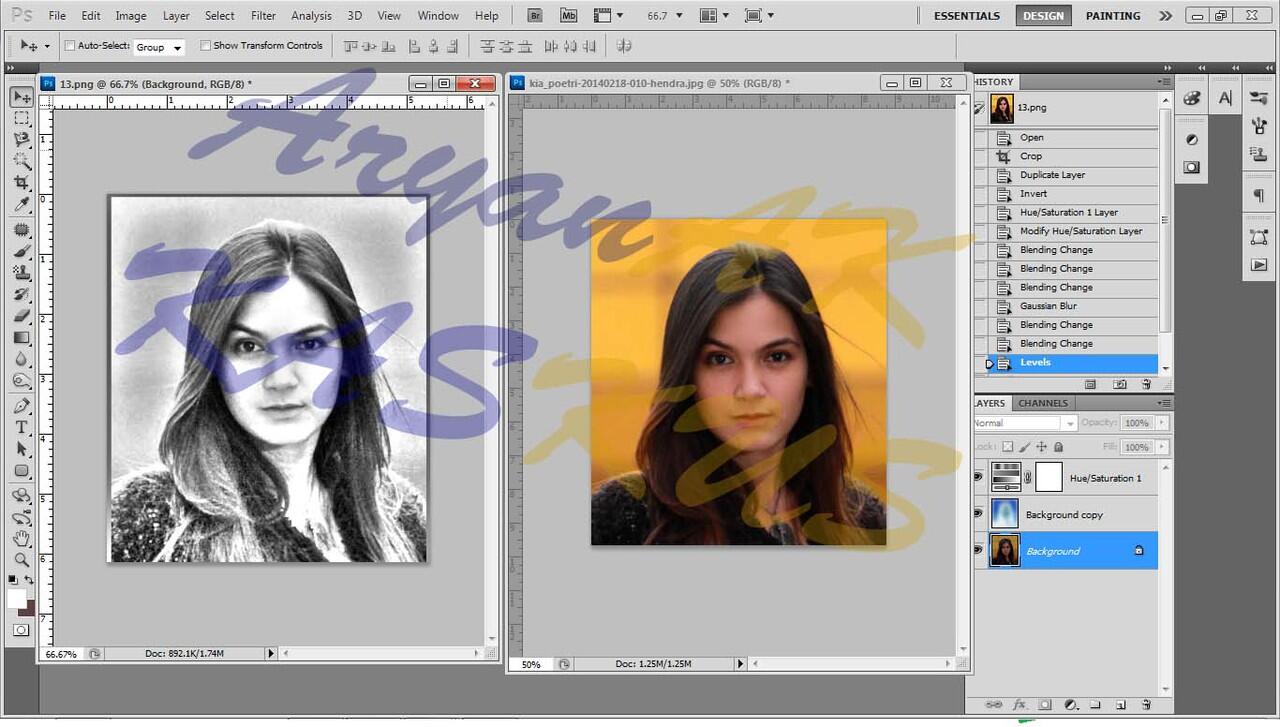1280x727 pixels.
Task: Select the Dodge tool
Action: pos(21,380)
